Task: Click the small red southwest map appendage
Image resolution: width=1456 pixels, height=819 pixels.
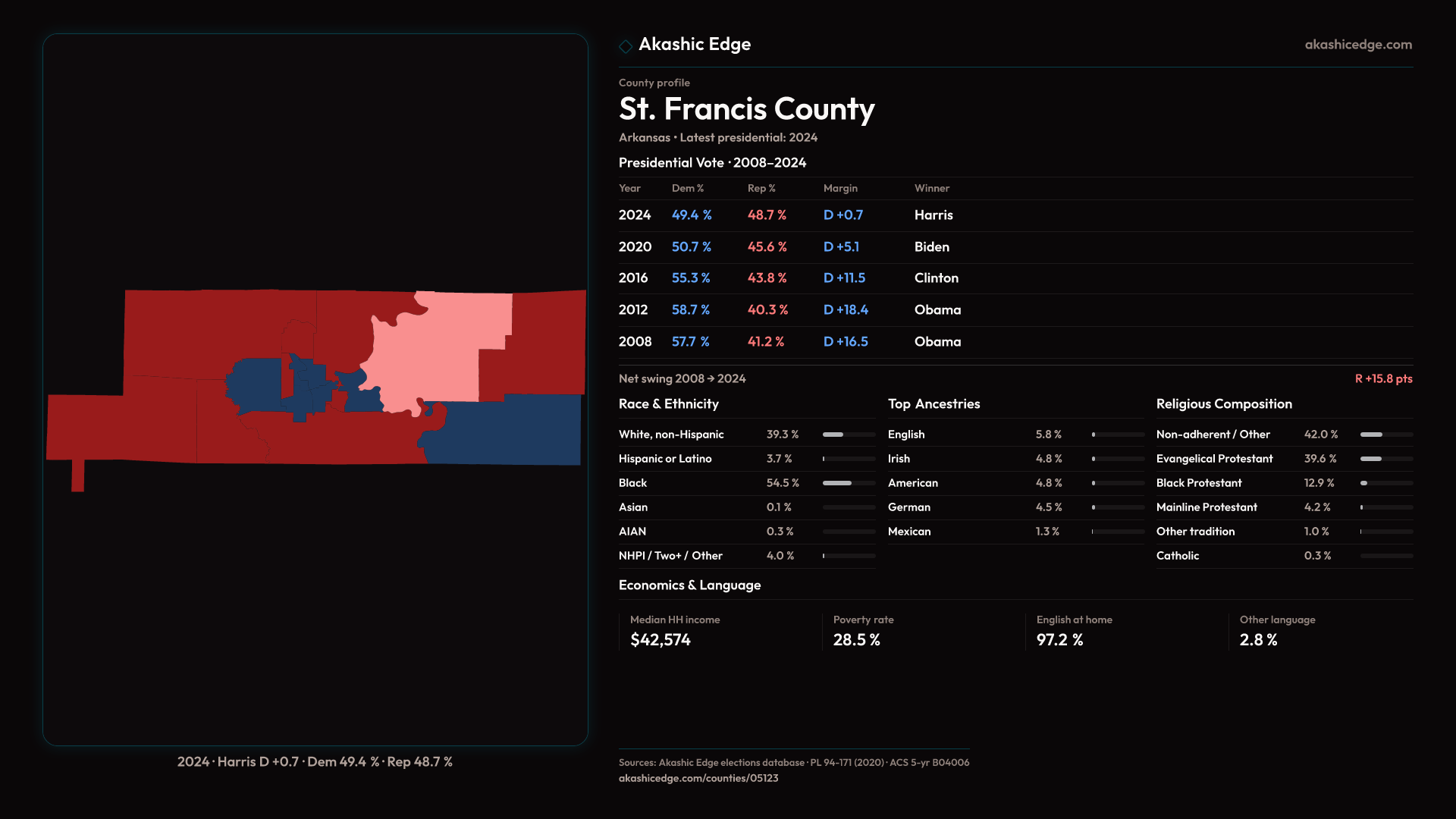Action: (x=77, y=475)
